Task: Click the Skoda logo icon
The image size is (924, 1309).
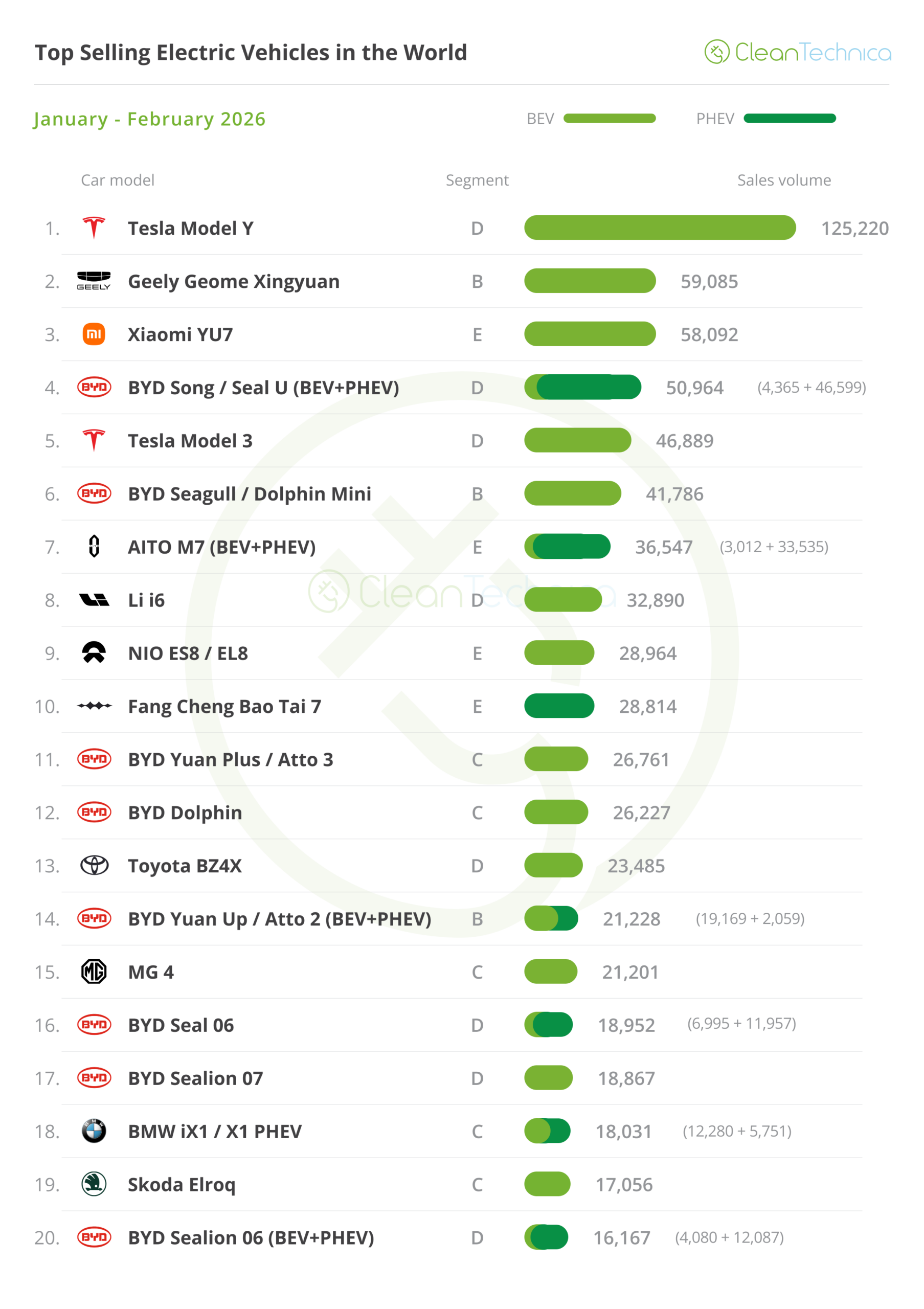Action: click(x=94, y=1184)
